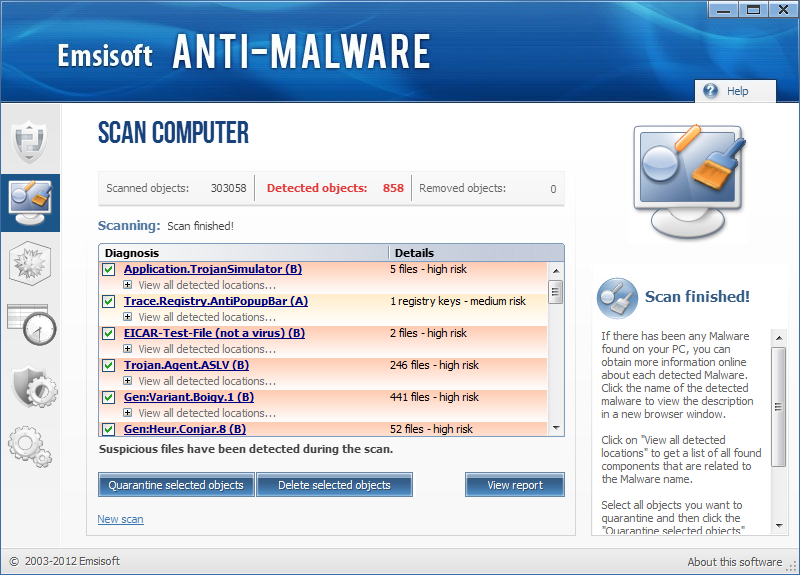Click the Details column header

click(x=476, y=253)
